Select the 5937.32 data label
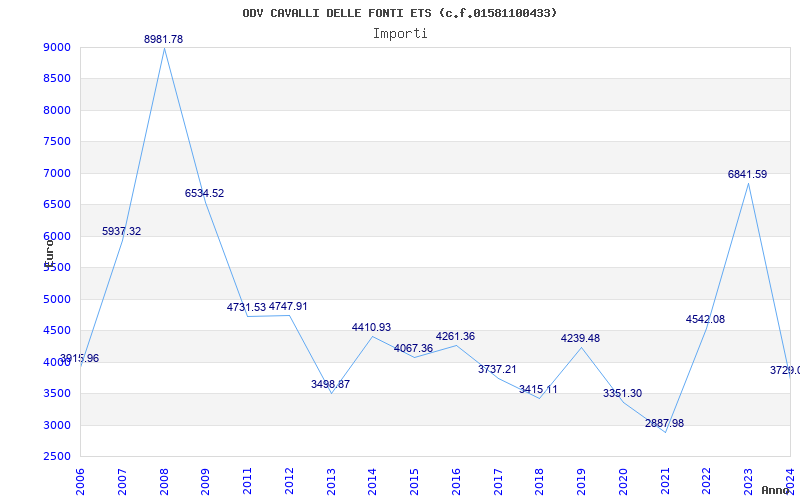Image resolution: width=800 pixels, height=500 pixels. point(121,231)
